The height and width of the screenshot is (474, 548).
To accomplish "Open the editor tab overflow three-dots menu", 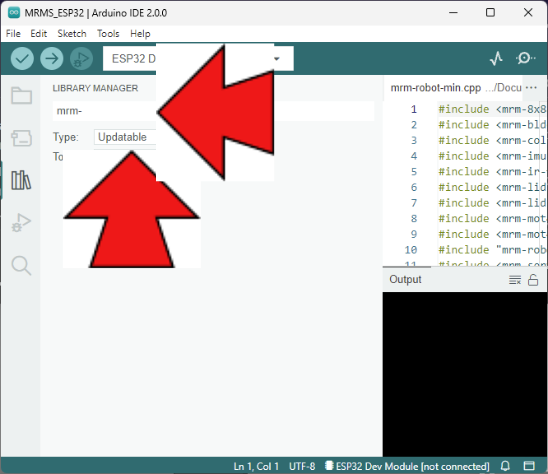I will pyautogui.click(x=531, y=87).
